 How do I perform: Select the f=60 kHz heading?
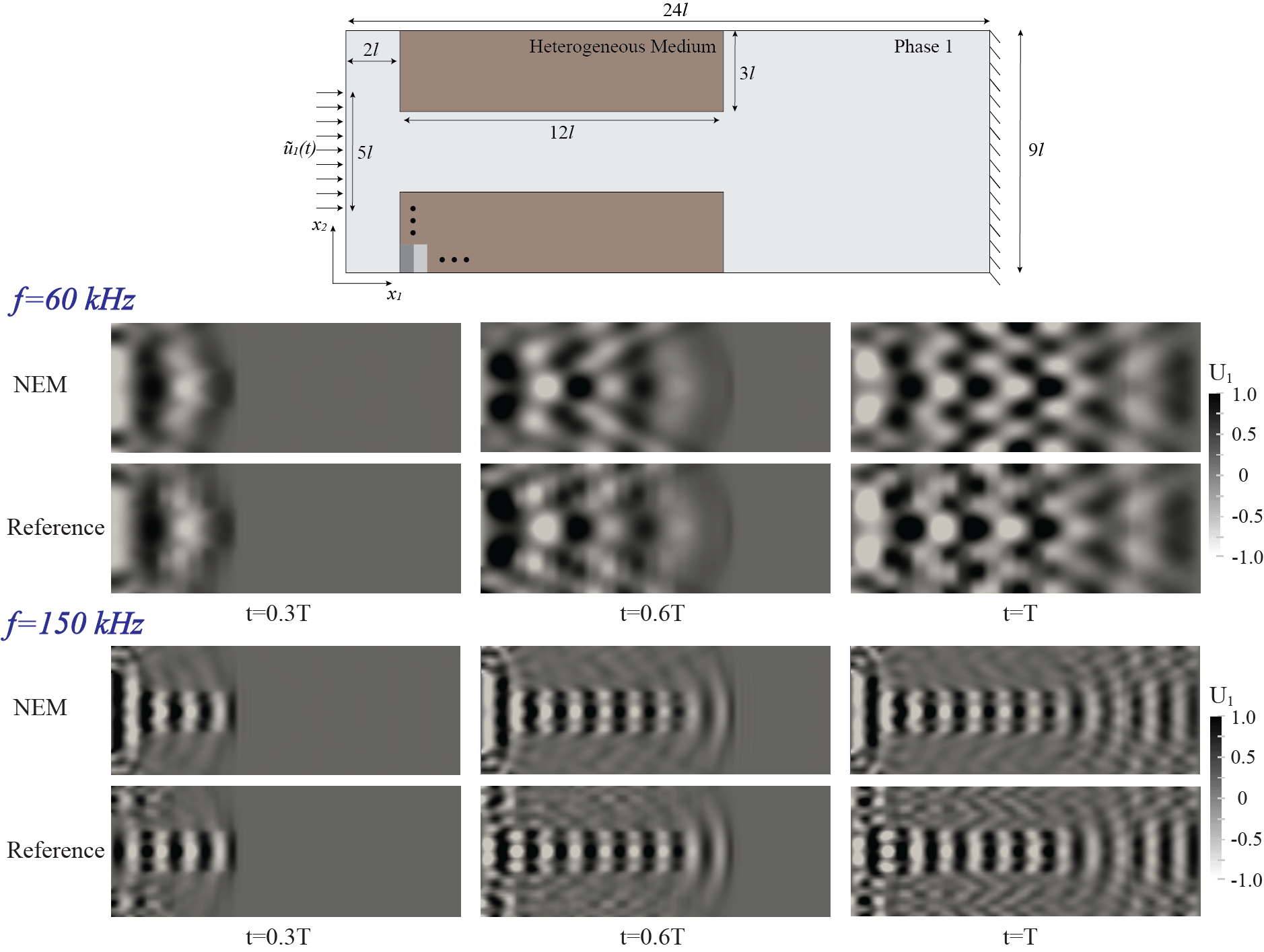73,299
